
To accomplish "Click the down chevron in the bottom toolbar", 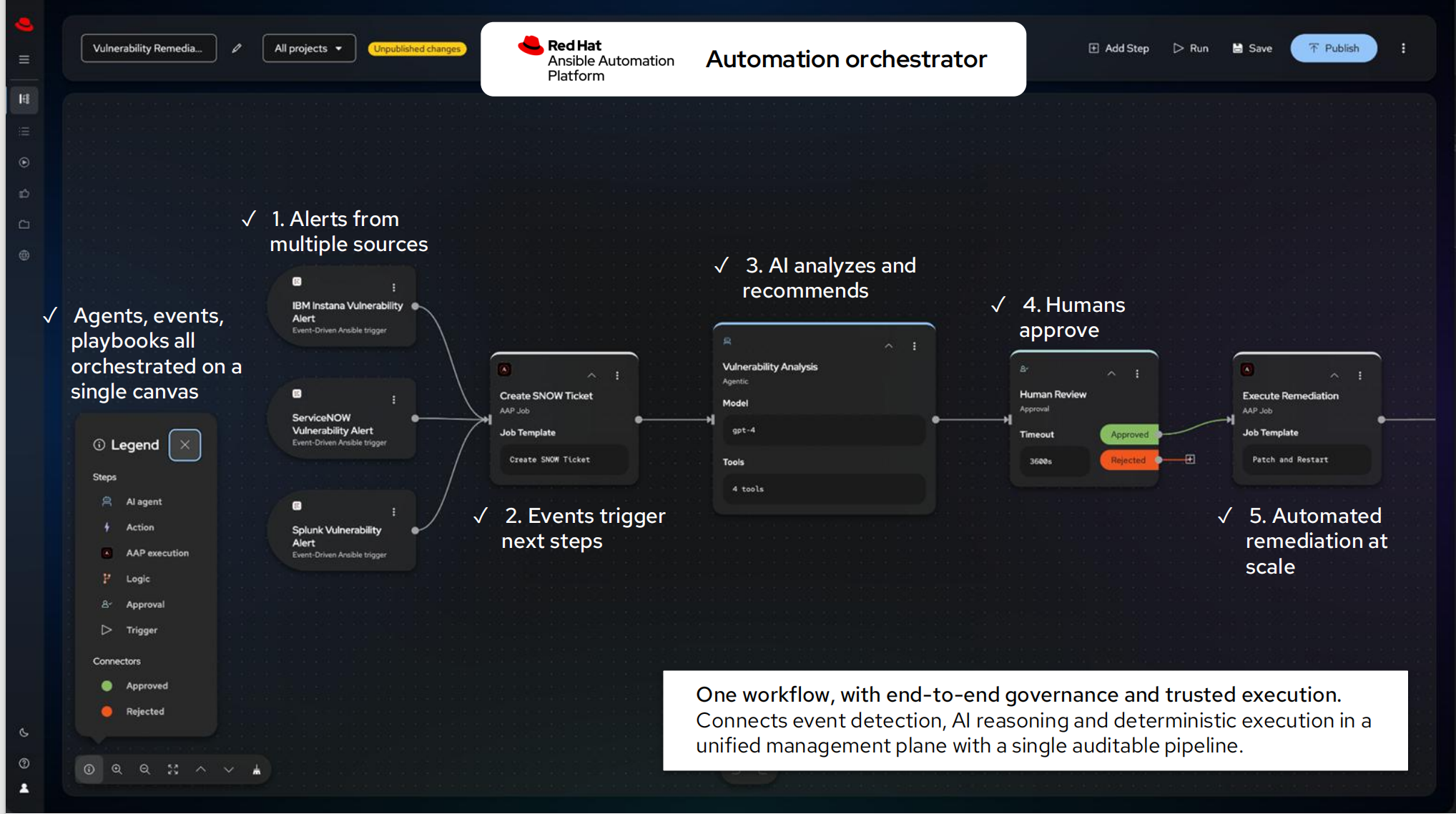I will tap(229, 770).
